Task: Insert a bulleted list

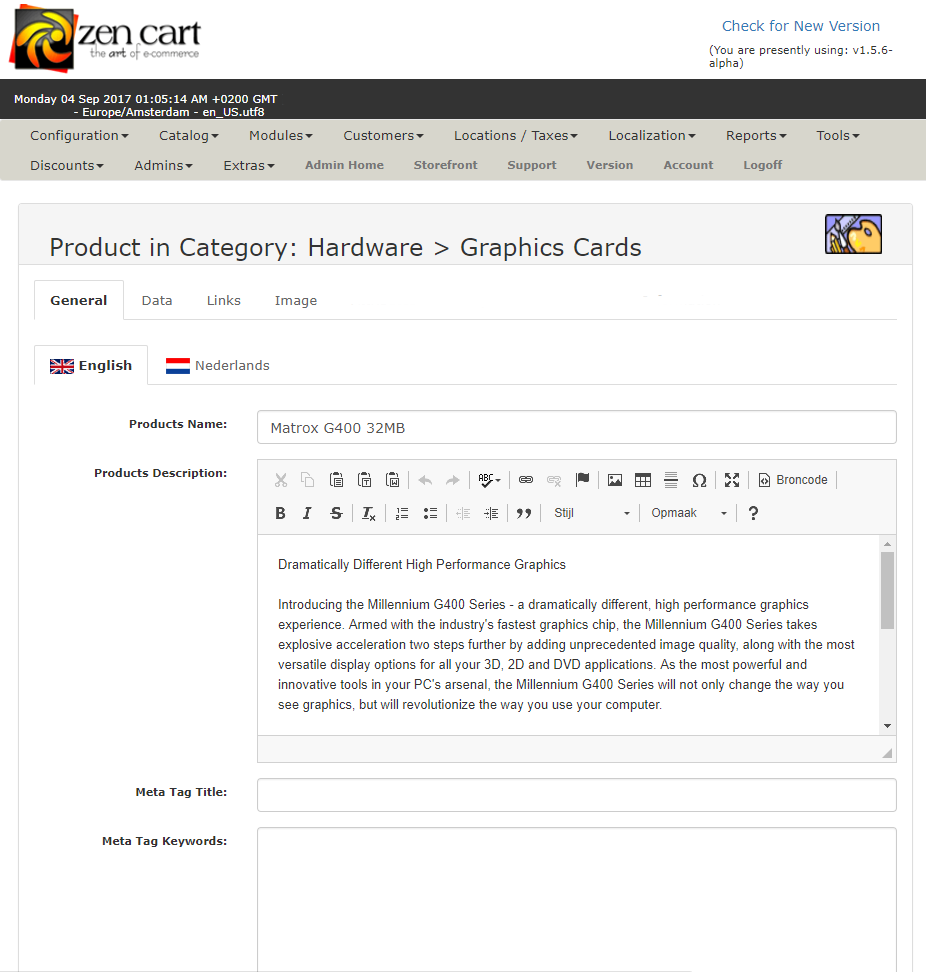Action: point(430,513)
